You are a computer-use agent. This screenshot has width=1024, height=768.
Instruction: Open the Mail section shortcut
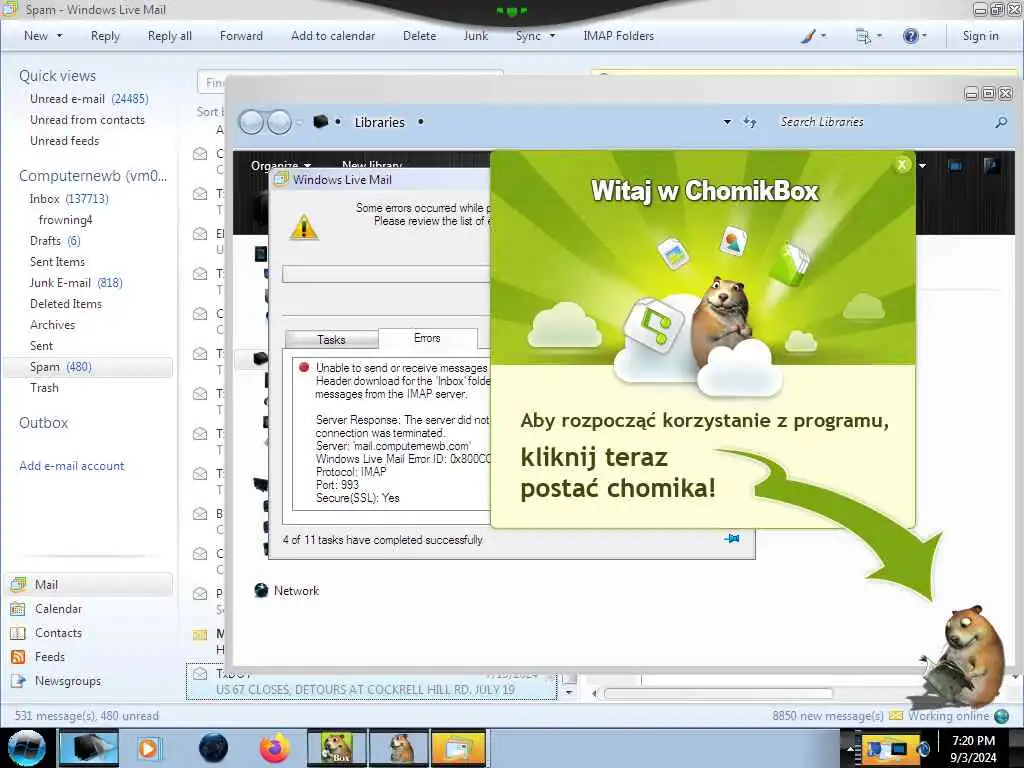(x=90, y=584)
